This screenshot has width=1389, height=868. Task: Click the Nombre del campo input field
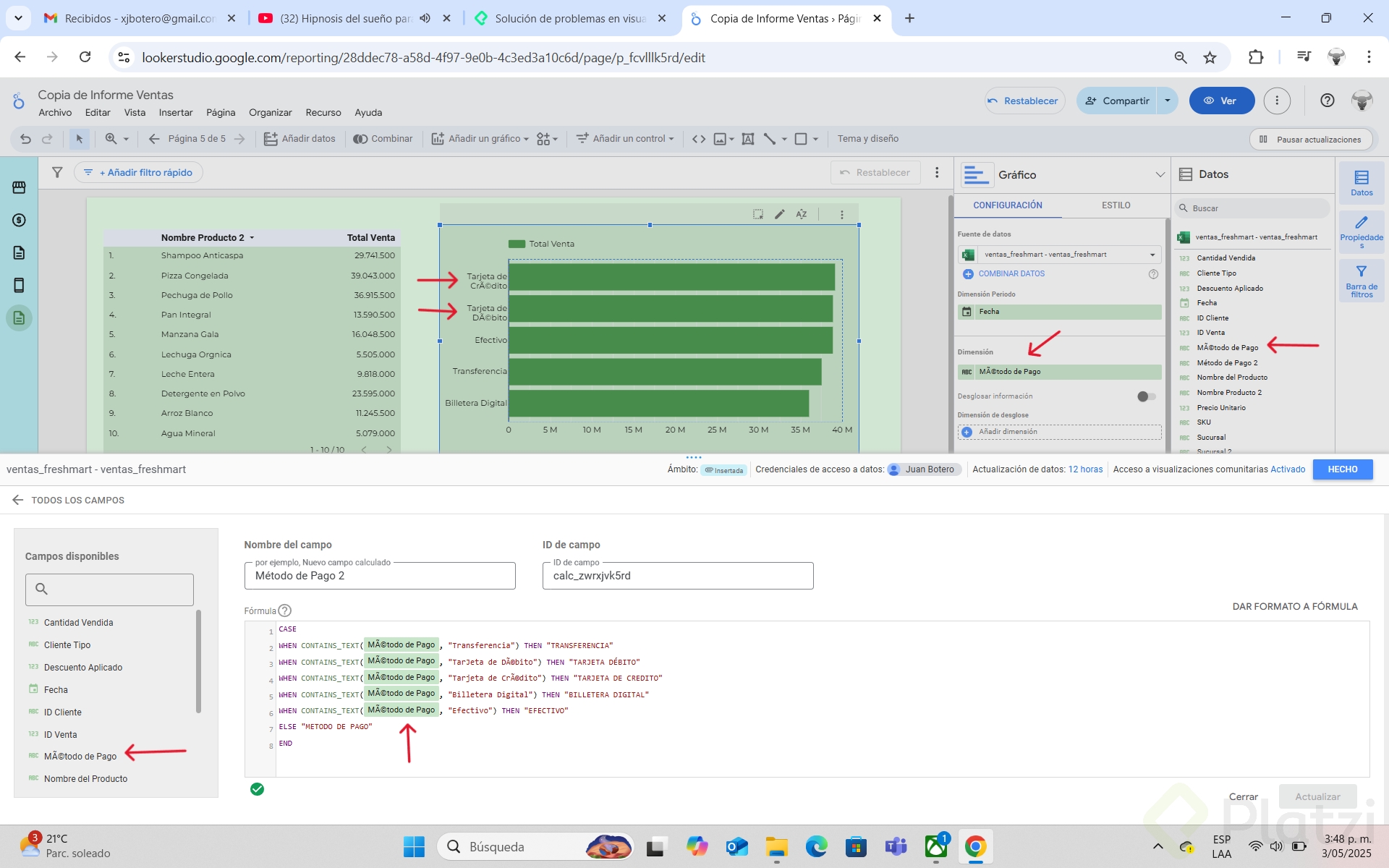pyautogui.click(x=380, y=576)
